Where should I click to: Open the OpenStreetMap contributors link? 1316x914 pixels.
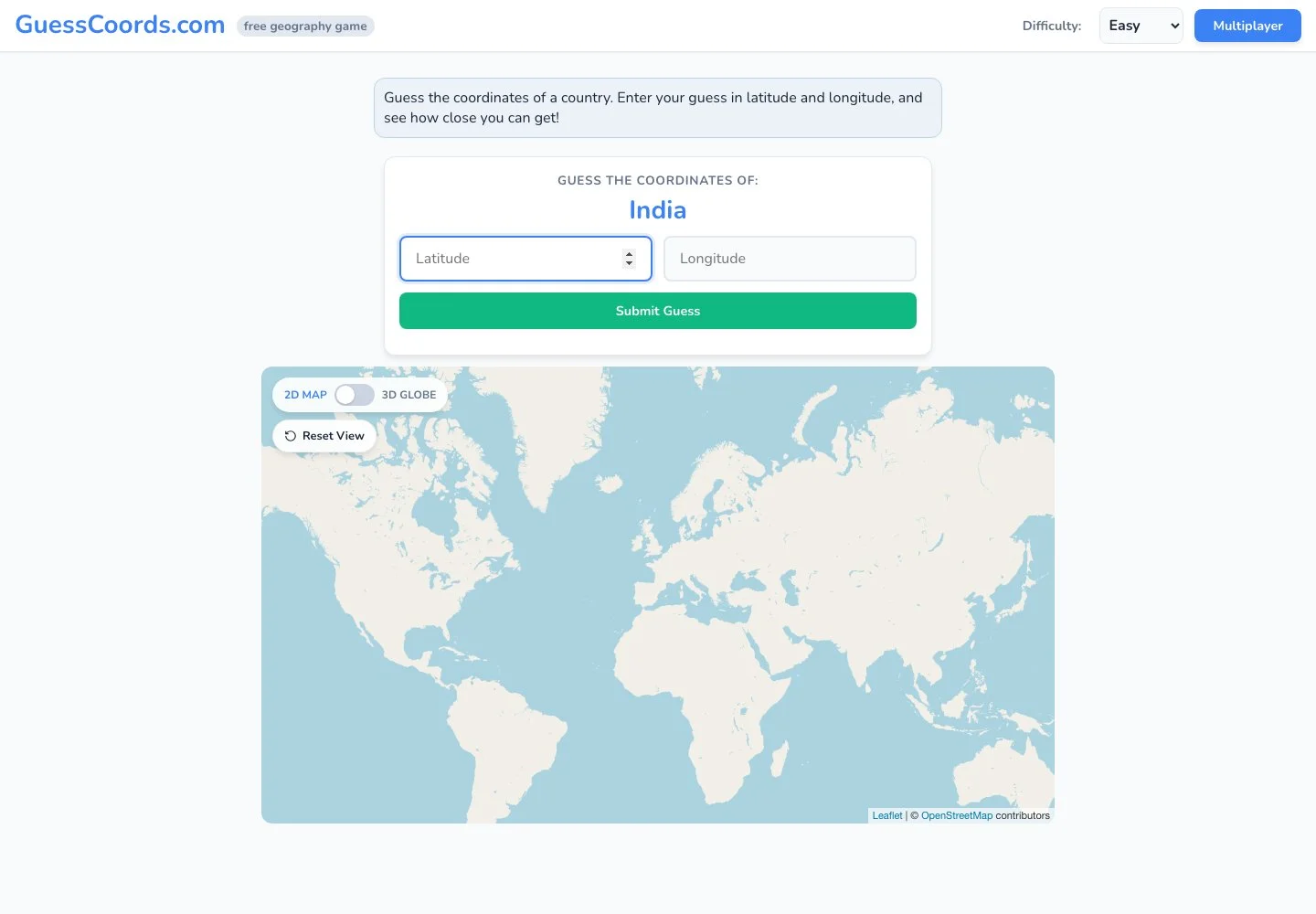(x=957, y=815)
